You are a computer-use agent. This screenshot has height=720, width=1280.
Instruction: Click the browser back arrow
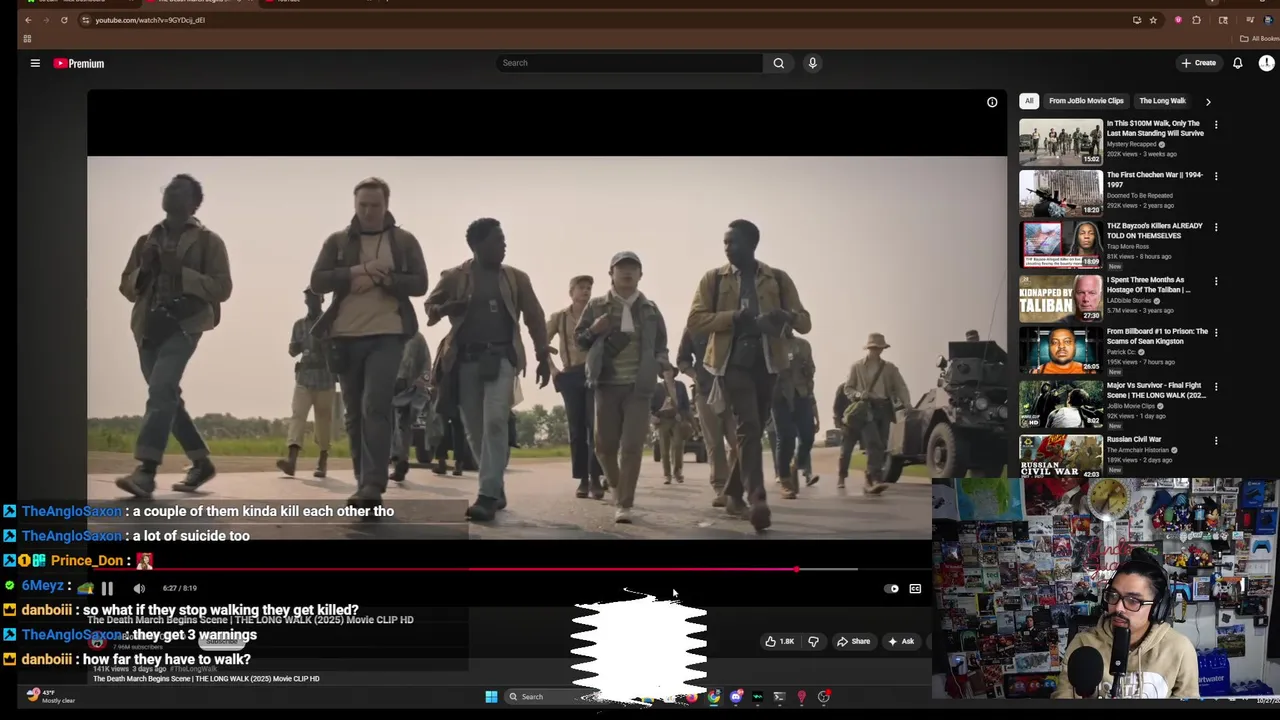[x=28, y=20]
